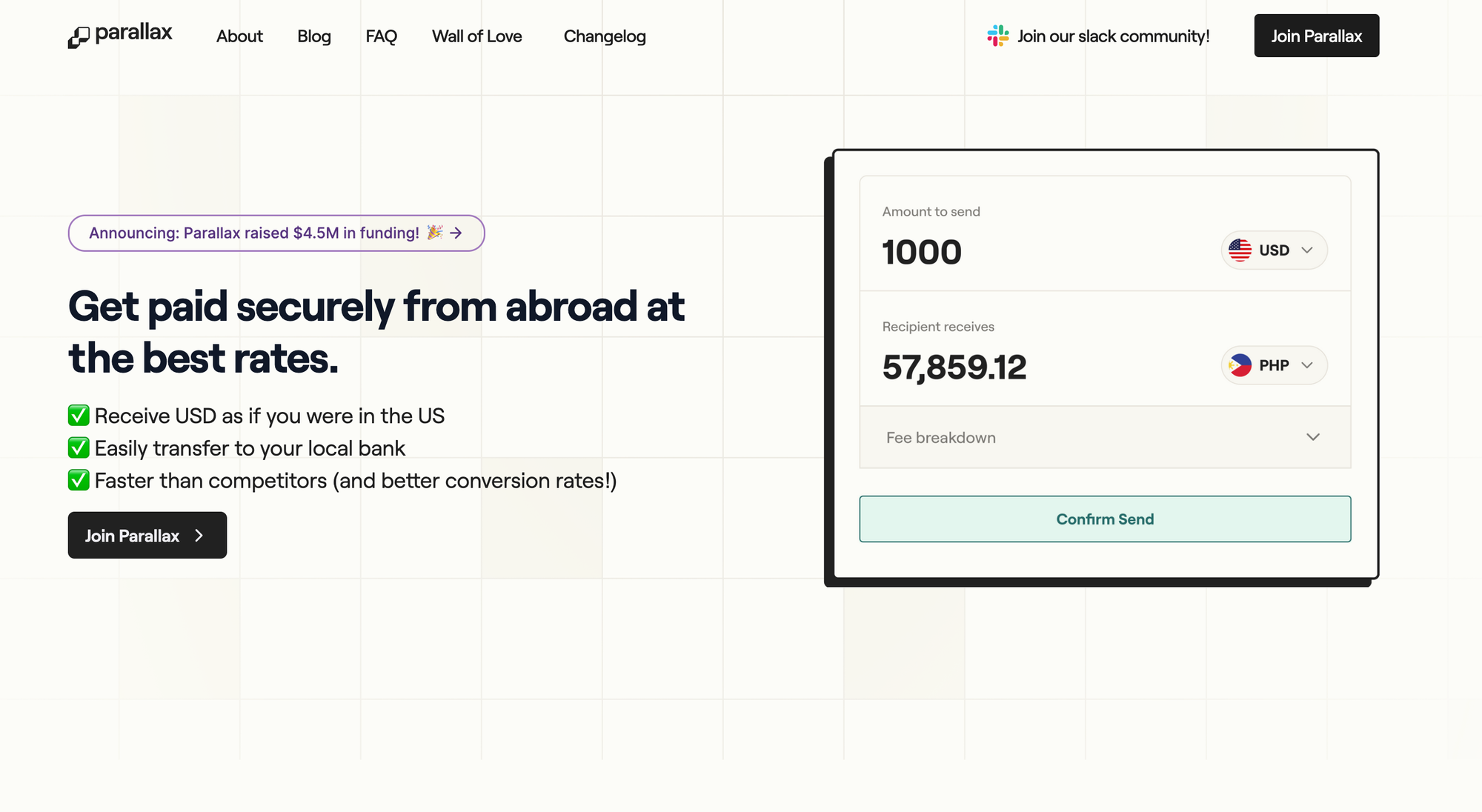
Task: Open the PHP currency dropdown
Action: (1274, 365)
